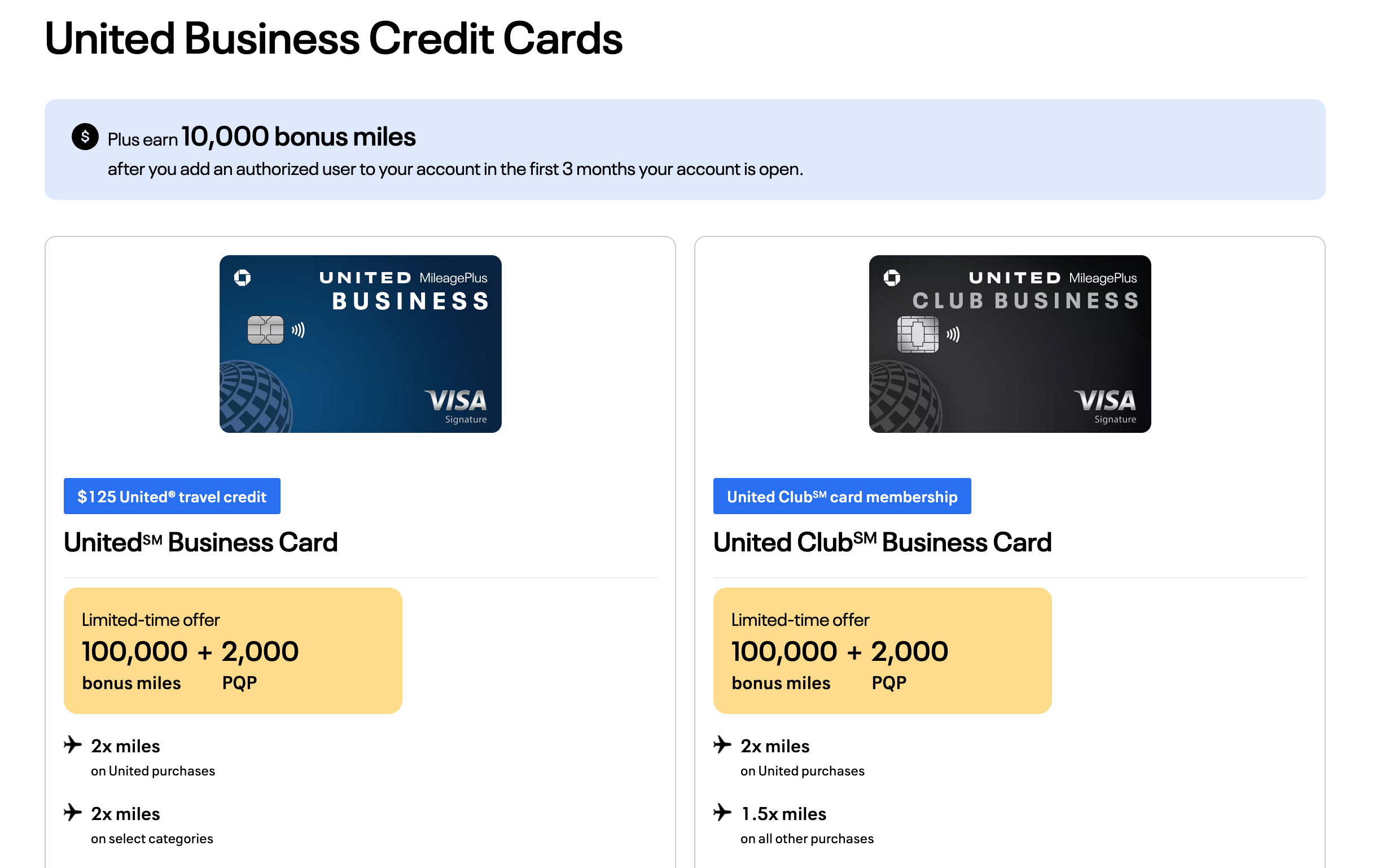Image resolution: width=1385 pixels, height=868 pixels.
Task: Click the airplane icon next to 1.5x miles
Action: tap(722, 812)
